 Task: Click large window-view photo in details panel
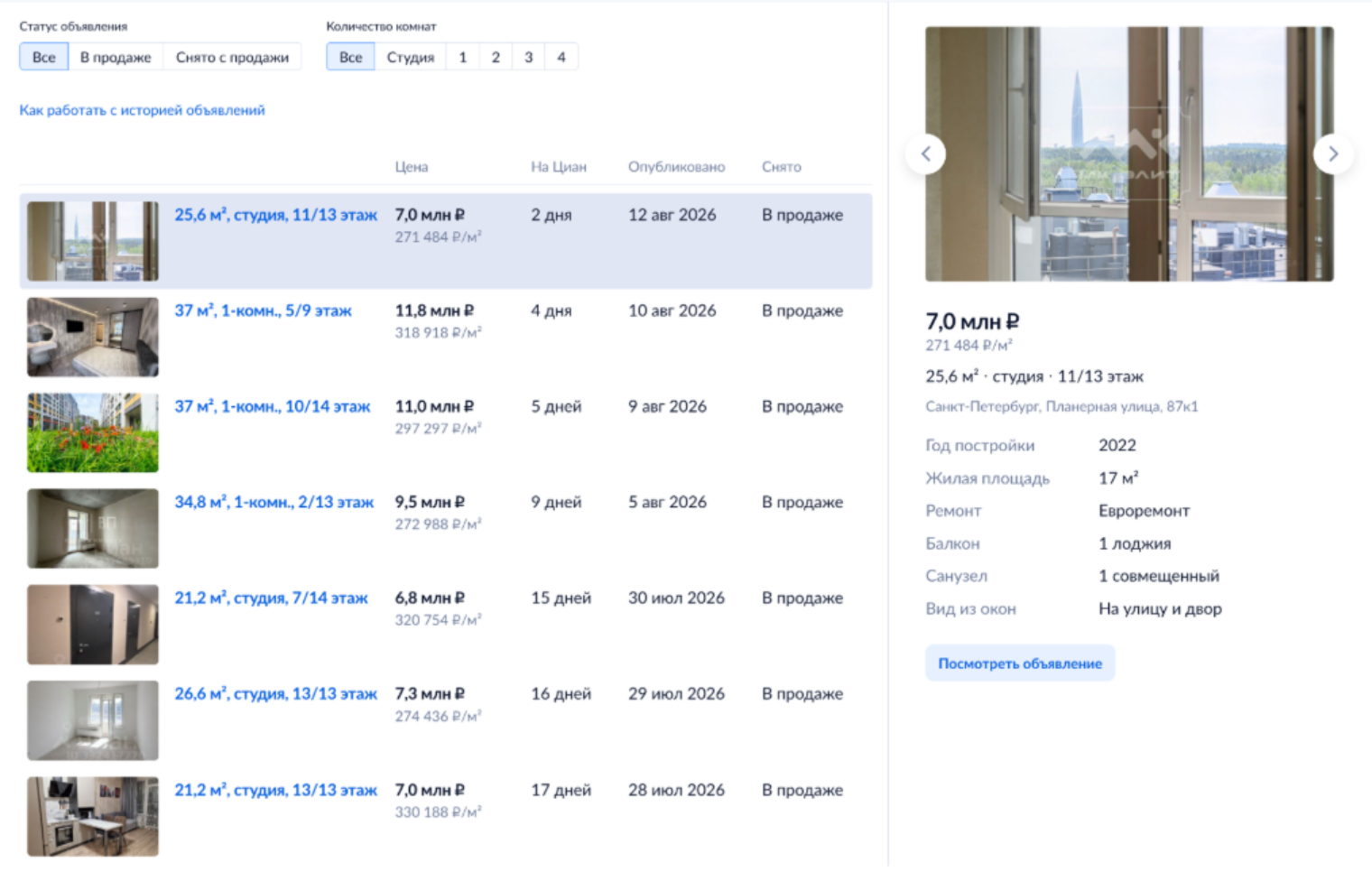point(1129,153)
